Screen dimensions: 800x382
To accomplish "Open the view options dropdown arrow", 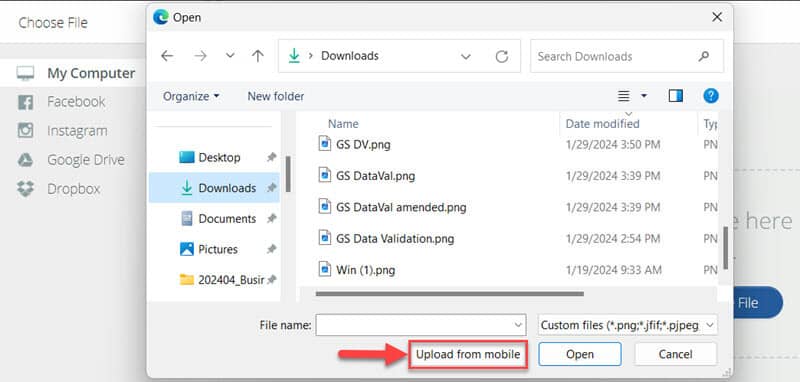I will (643, 96).
